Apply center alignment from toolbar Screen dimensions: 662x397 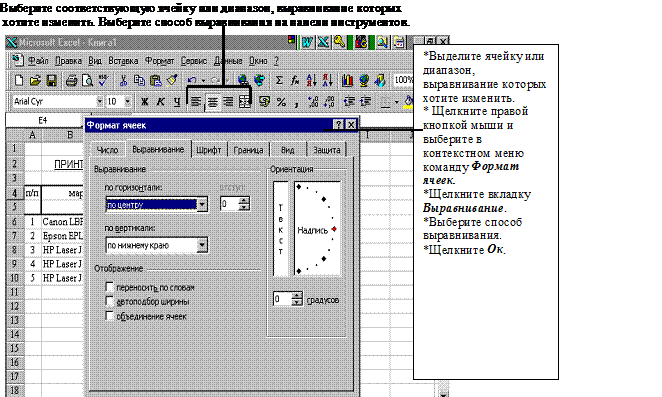coord(212,102)
